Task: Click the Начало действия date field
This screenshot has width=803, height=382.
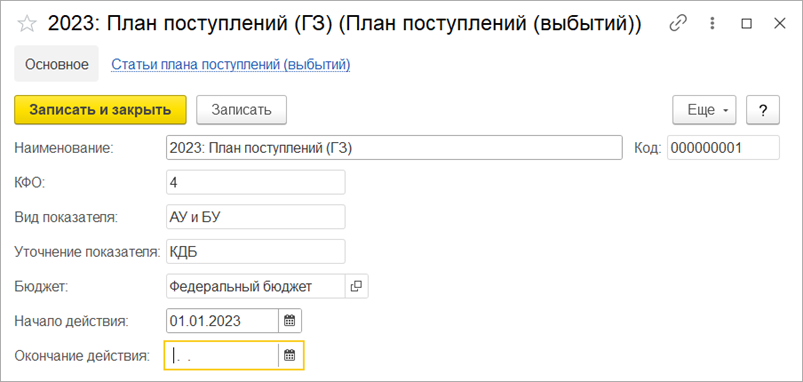Action: pyautogui.click(x=222, y=321)
